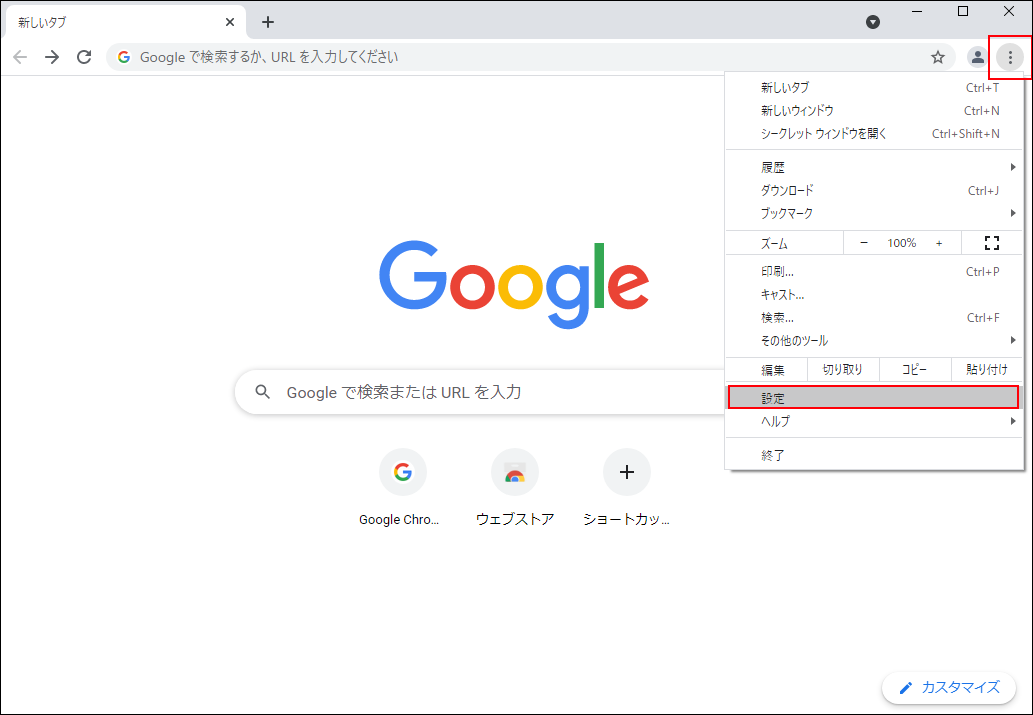
Task: Open the ウェブストア shortcut tile
Action: point(514,473)
